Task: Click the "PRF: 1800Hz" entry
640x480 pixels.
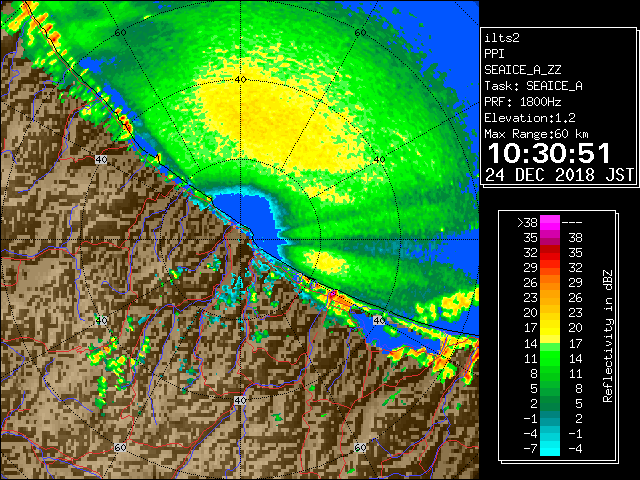Action: (x=522, y=102)
